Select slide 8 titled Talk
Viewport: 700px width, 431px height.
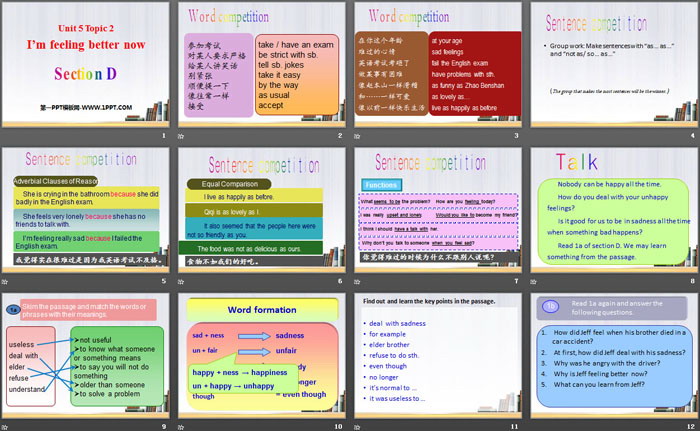(612, 215)
